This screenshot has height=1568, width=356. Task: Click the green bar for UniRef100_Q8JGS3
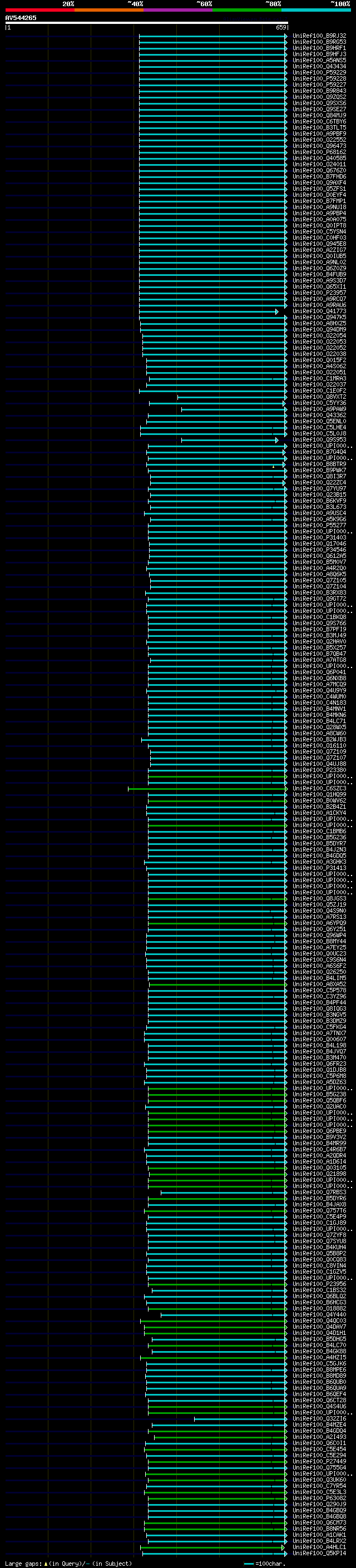[218, 899]
